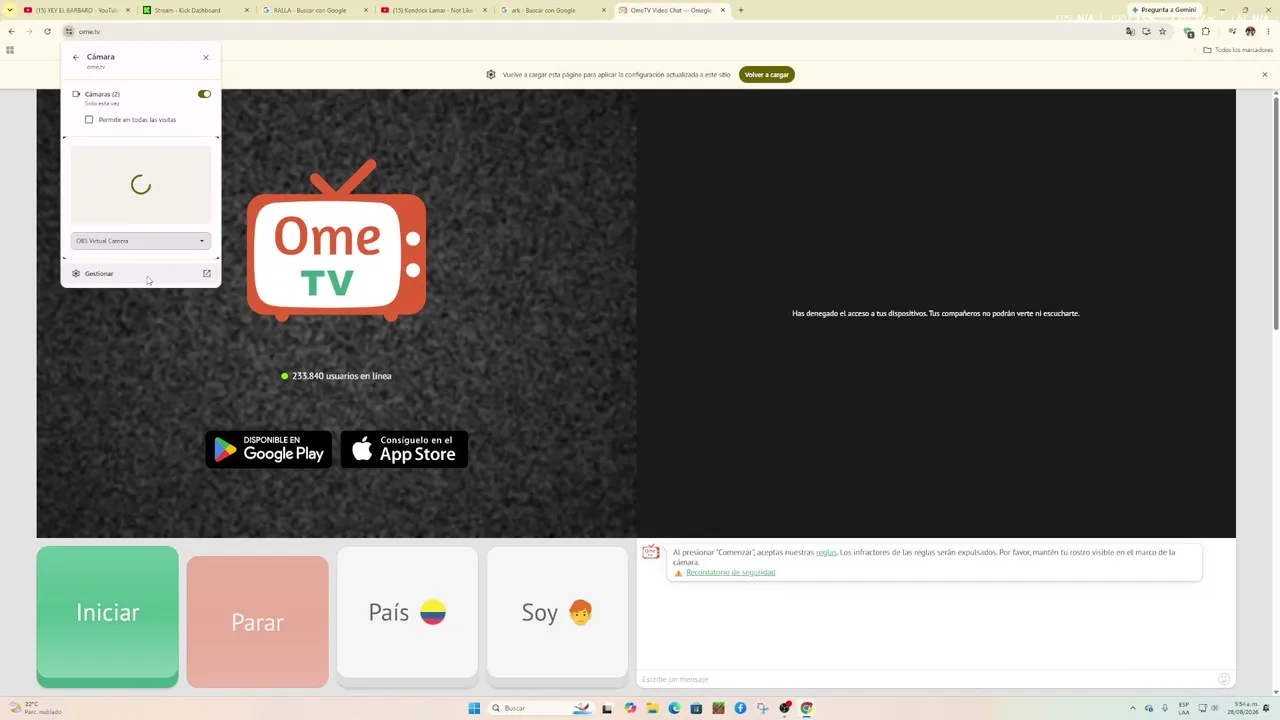This screenshot has height=720, width=1280.
Task: Open the Chrome profile avatar
Action: point(1250,32)
